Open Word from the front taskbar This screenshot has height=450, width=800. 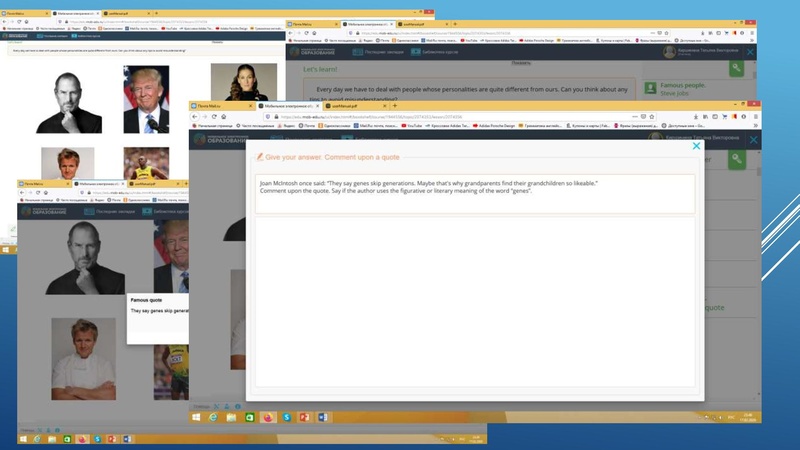click(x=322, y=416)
